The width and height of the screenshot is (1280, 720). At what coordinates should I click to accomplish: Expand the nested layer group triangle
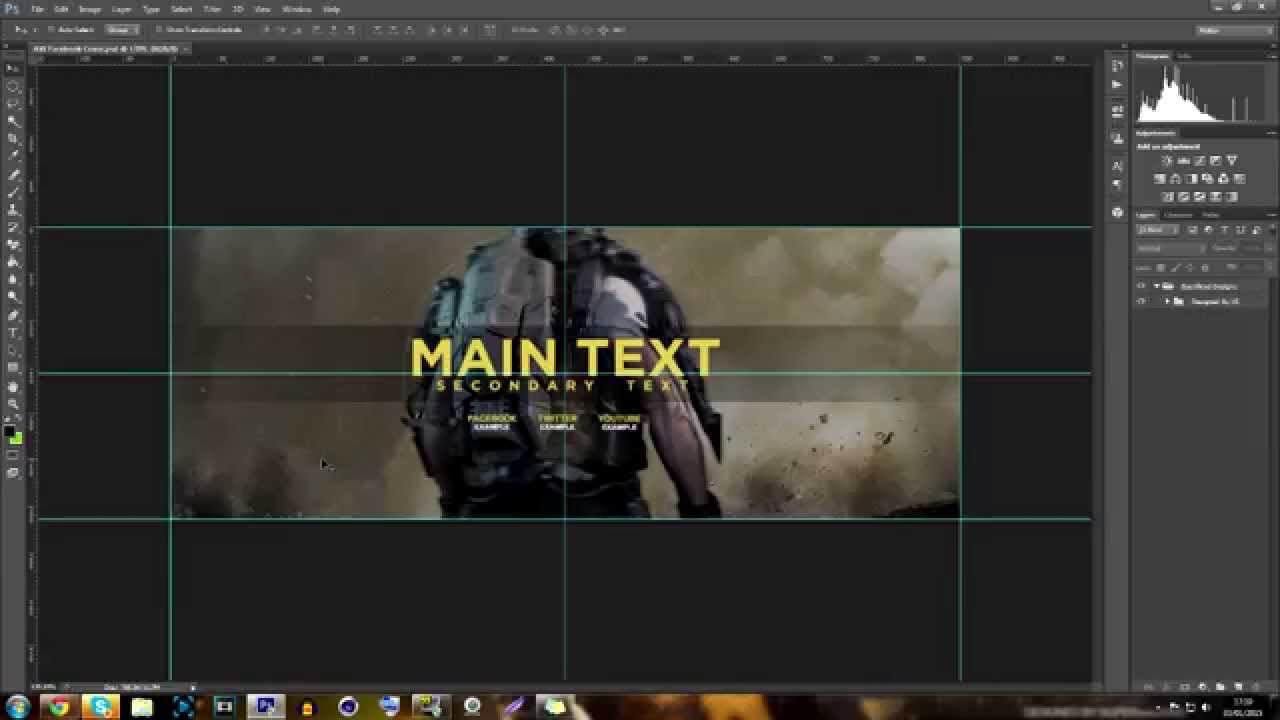point(1167,301)
